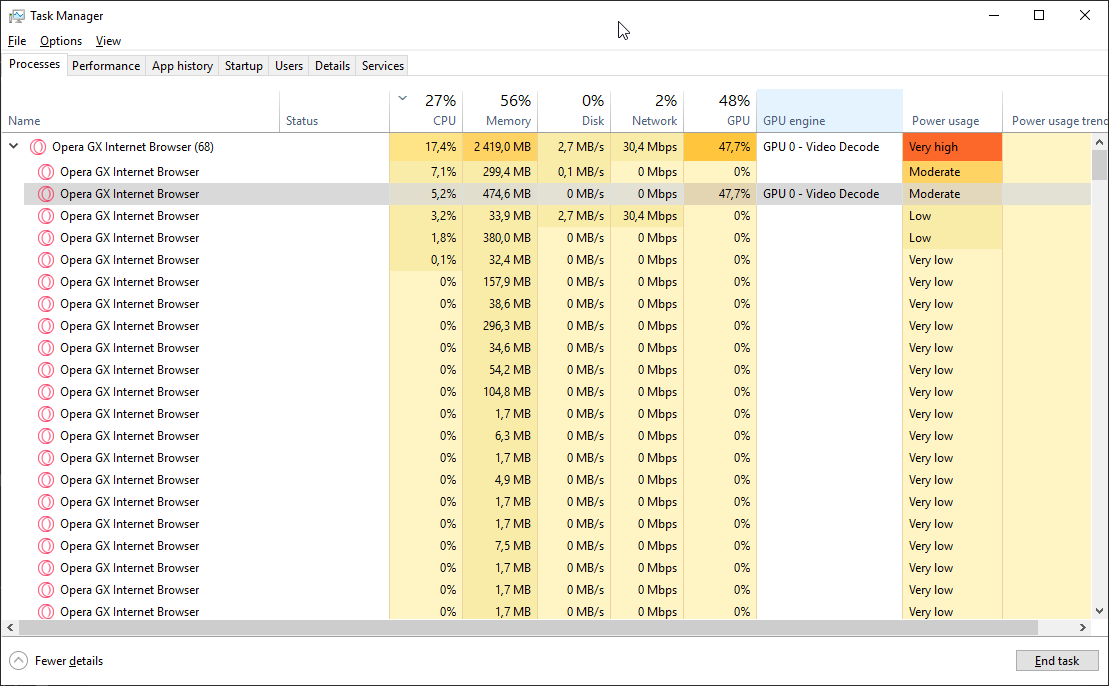Image resolution: width=1109 pixels, height=686 pixels.
Task: Sort by the Status column header
Action: coord(335,111)
